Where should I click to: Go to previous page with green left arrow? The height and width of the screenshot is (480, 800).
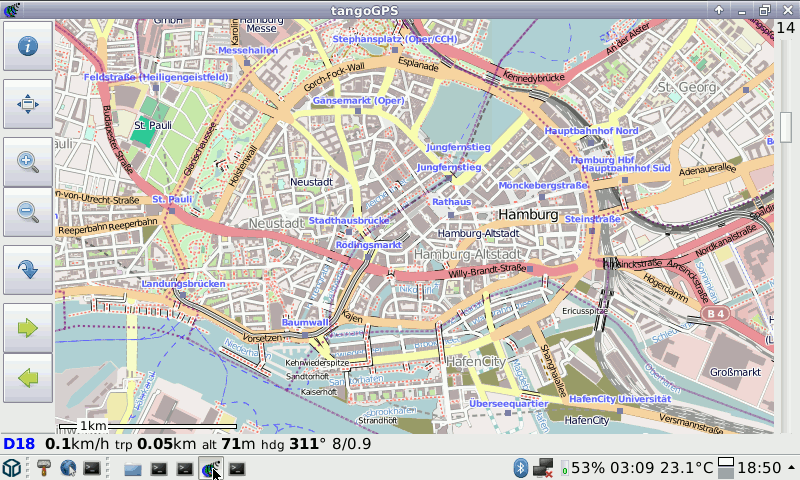pos(27,378)
